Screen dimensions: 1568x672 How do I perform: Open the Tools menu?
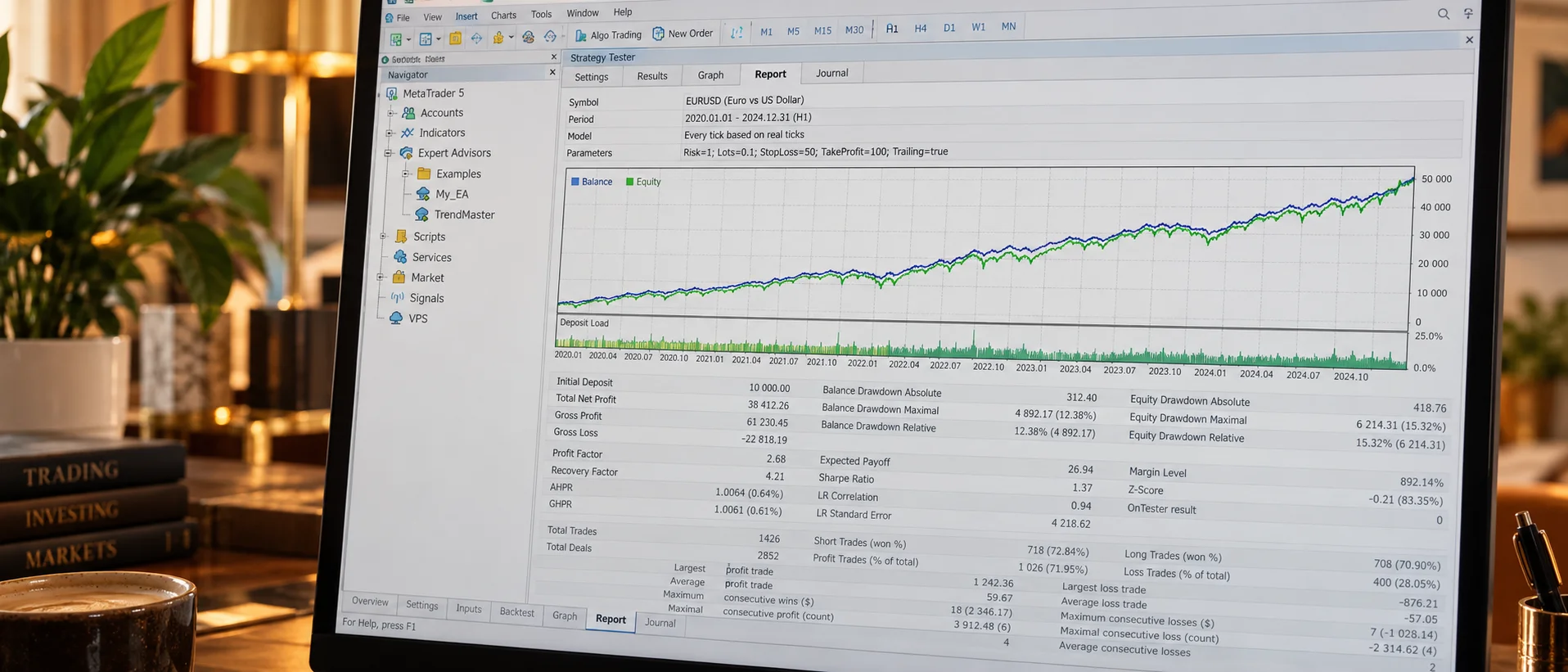[541, 15]
